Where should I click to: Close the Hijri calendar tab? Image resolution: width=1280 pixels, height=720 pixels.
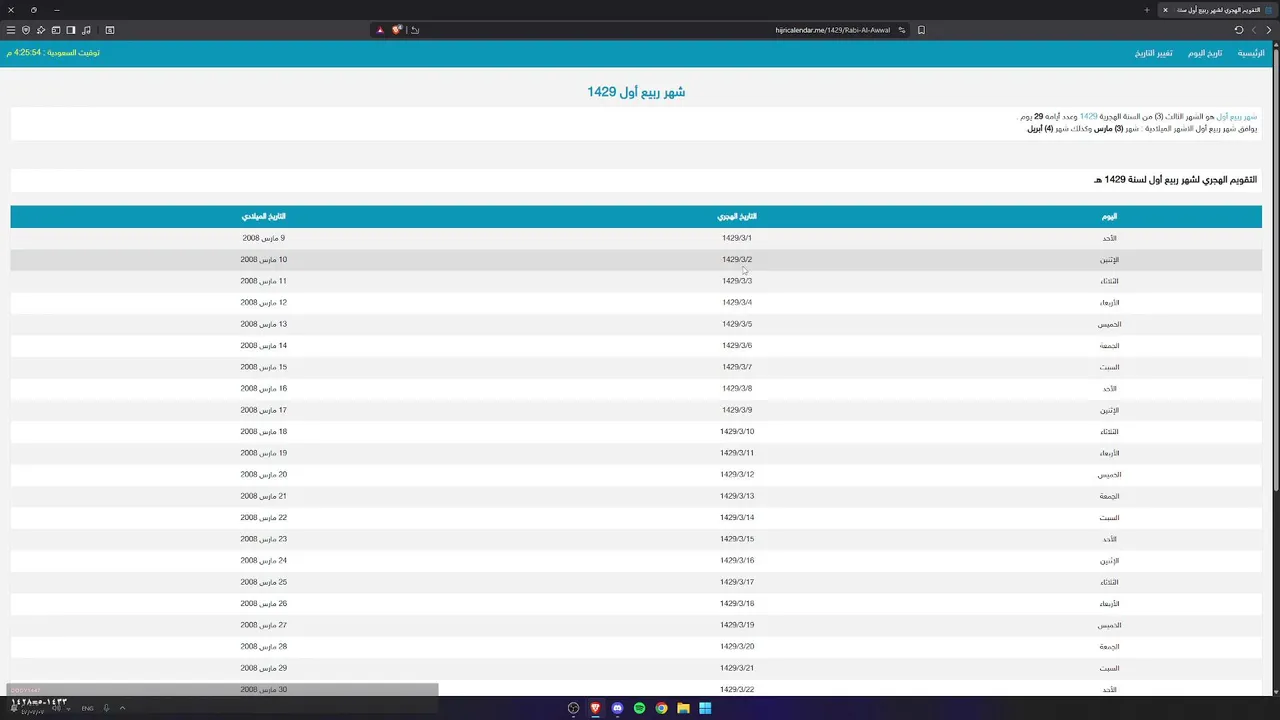[1165, 10]
